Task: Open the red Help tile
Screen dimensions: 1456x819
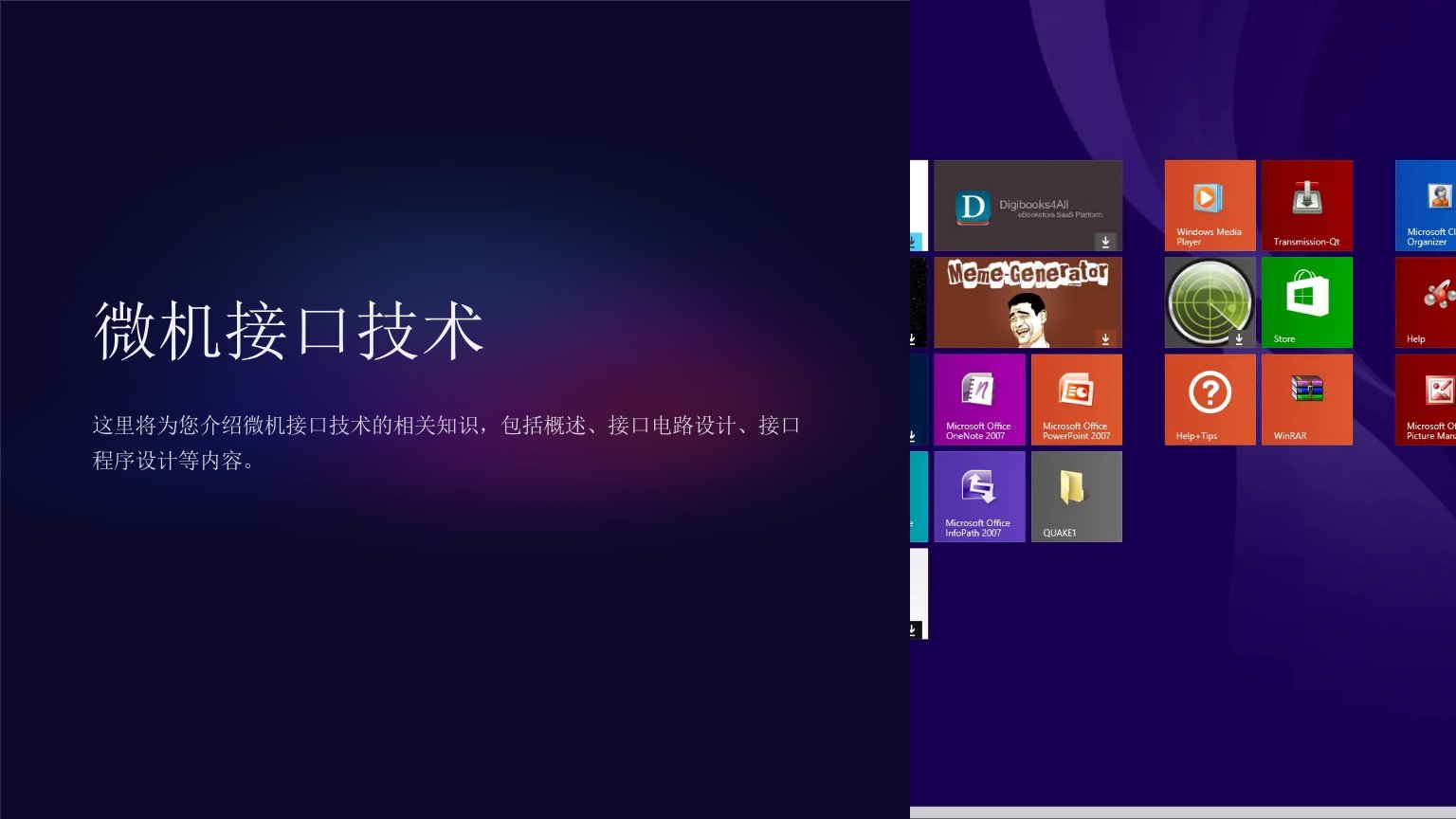Action: pyautogui.click(x=1426, y=302)
